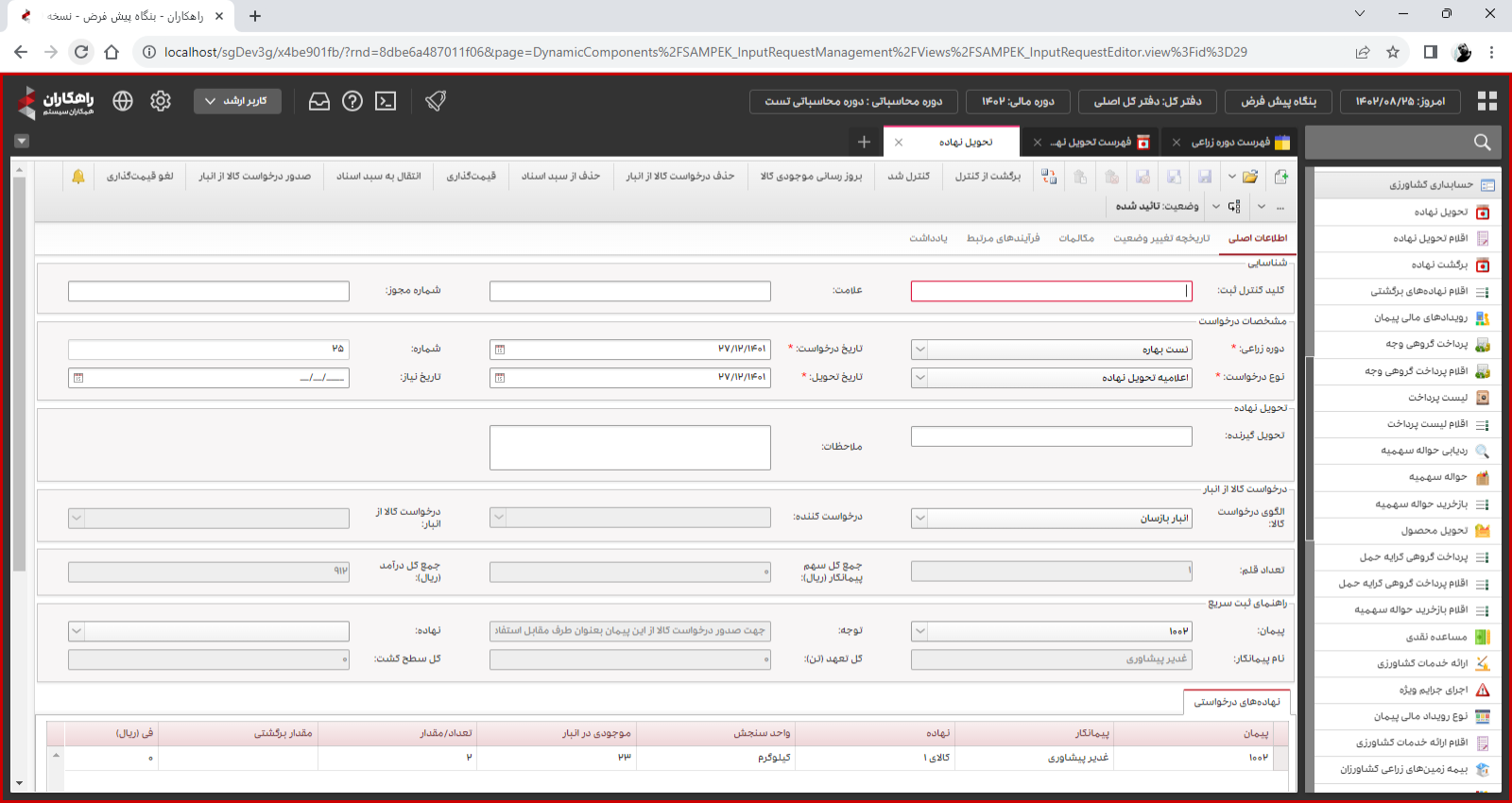Click the search magnifier in the sidebar
Screen dimensions: 1512x803
point(1482,143)
